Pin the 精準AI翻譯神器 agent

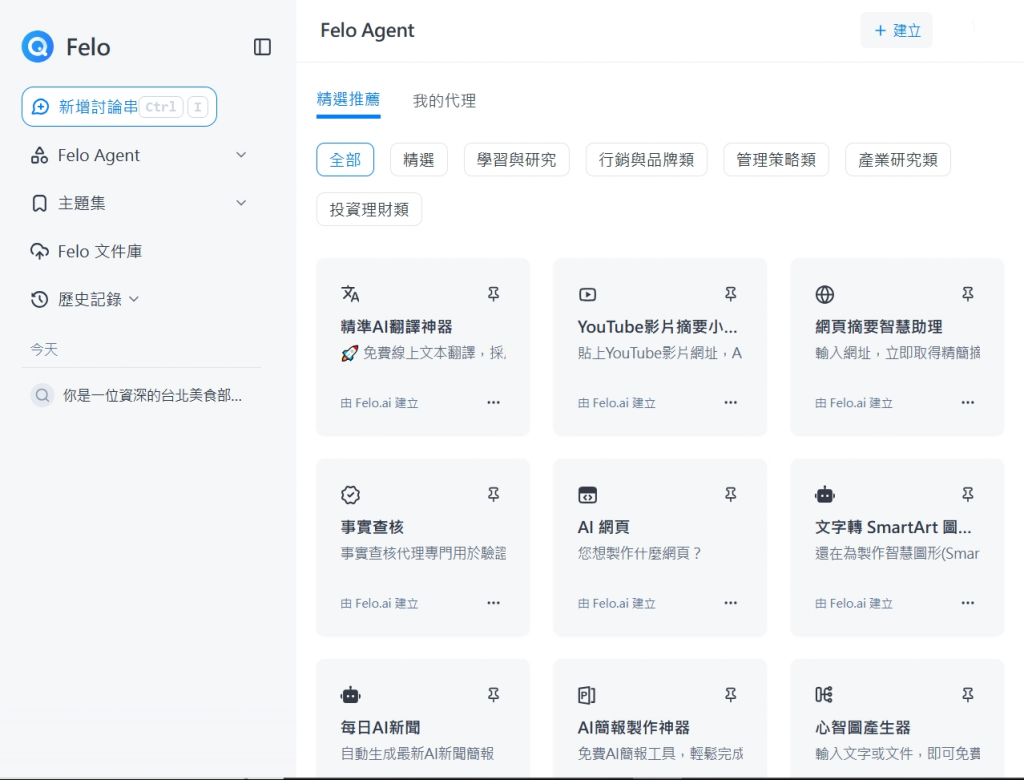[494, 294]
